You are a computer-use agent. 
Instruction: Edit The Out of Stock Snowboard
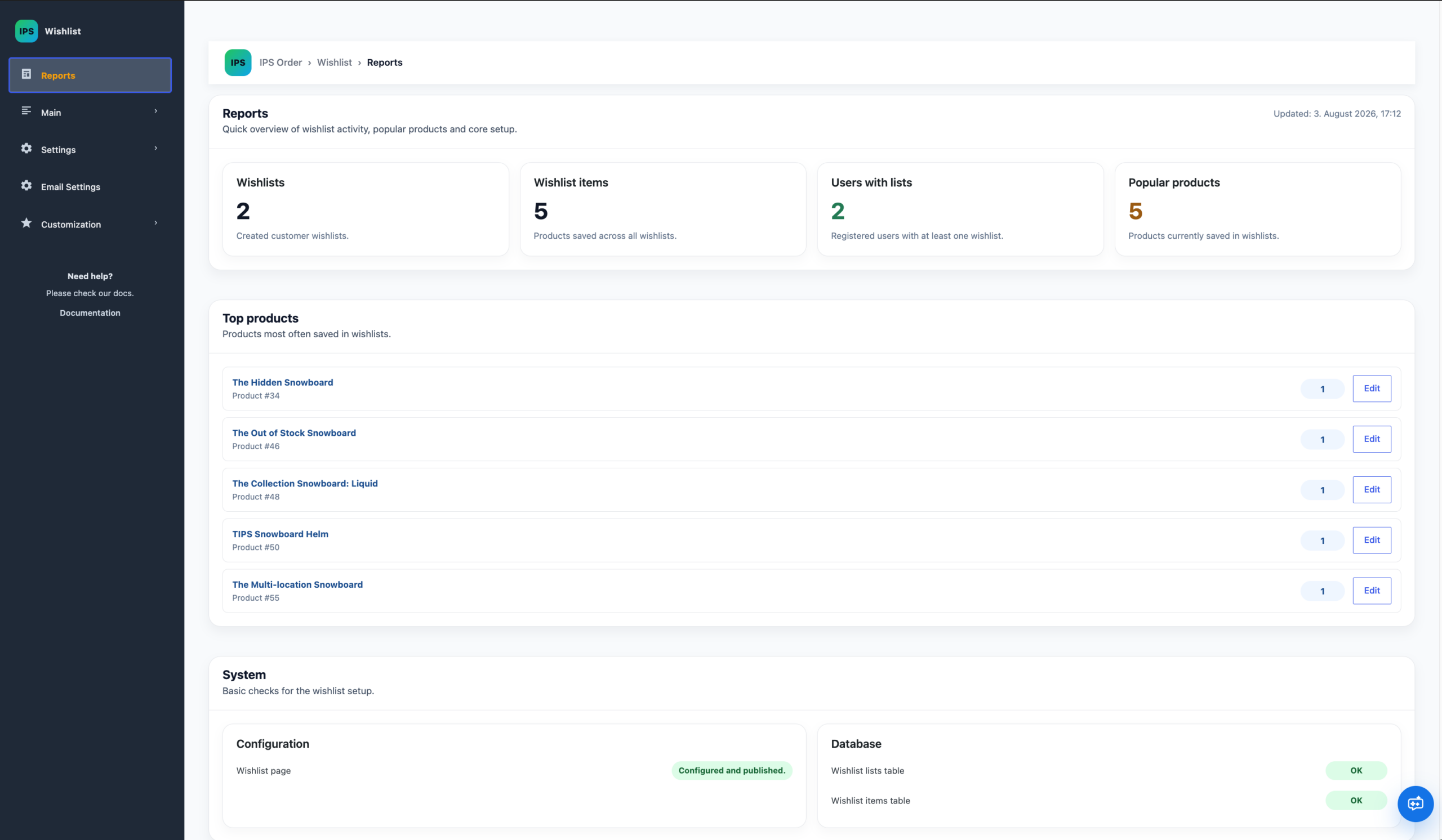coord(1372,439)
